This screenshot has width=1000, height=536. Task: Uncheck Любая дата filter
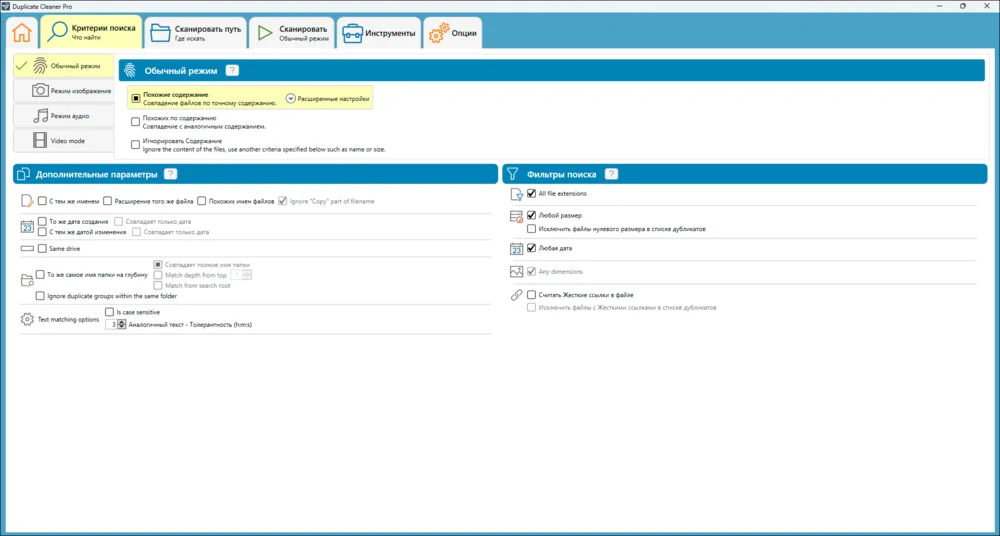point(531,248)
